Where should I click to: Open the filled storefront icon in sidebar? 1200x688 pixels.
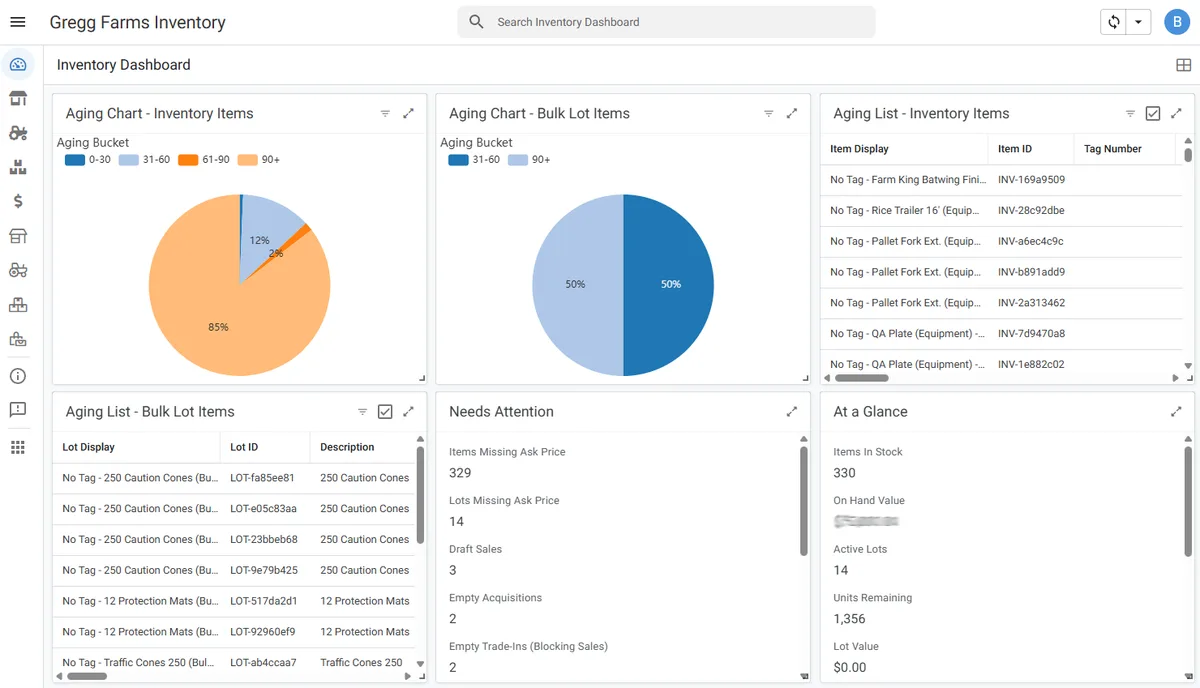point(17,99)
